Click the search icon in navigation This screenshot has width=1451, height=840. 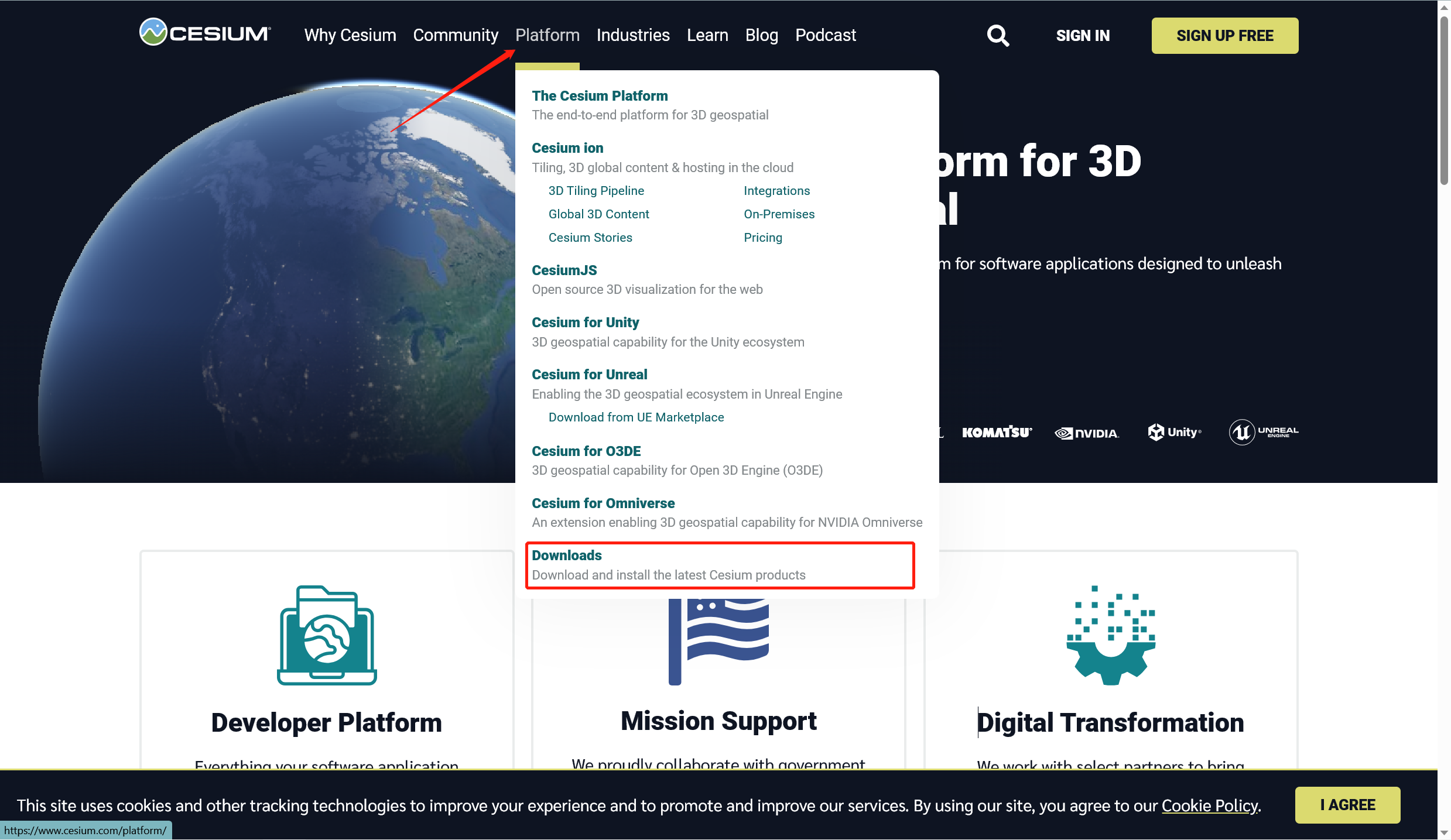(x=997, y=35)
